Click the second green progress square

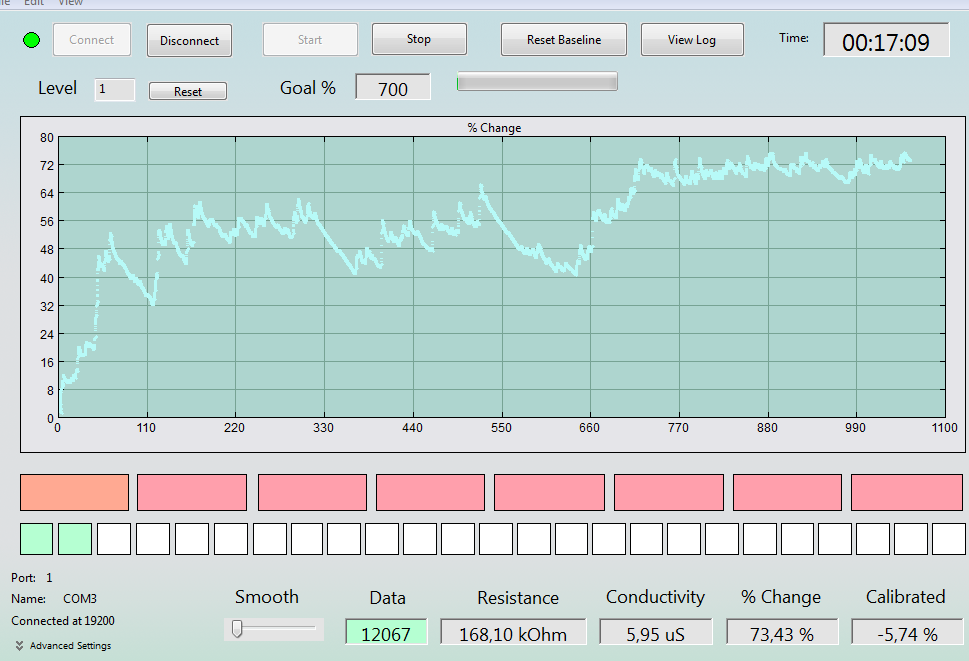point(75,539)
